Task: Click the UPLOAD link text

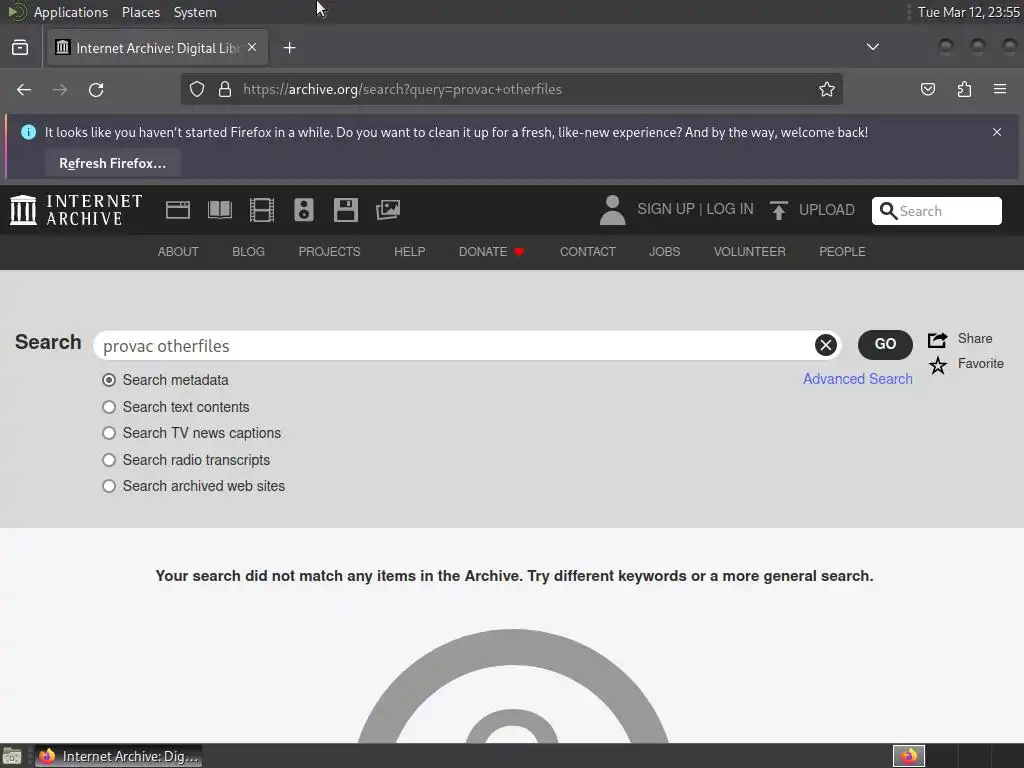Action: coord(827,210)
